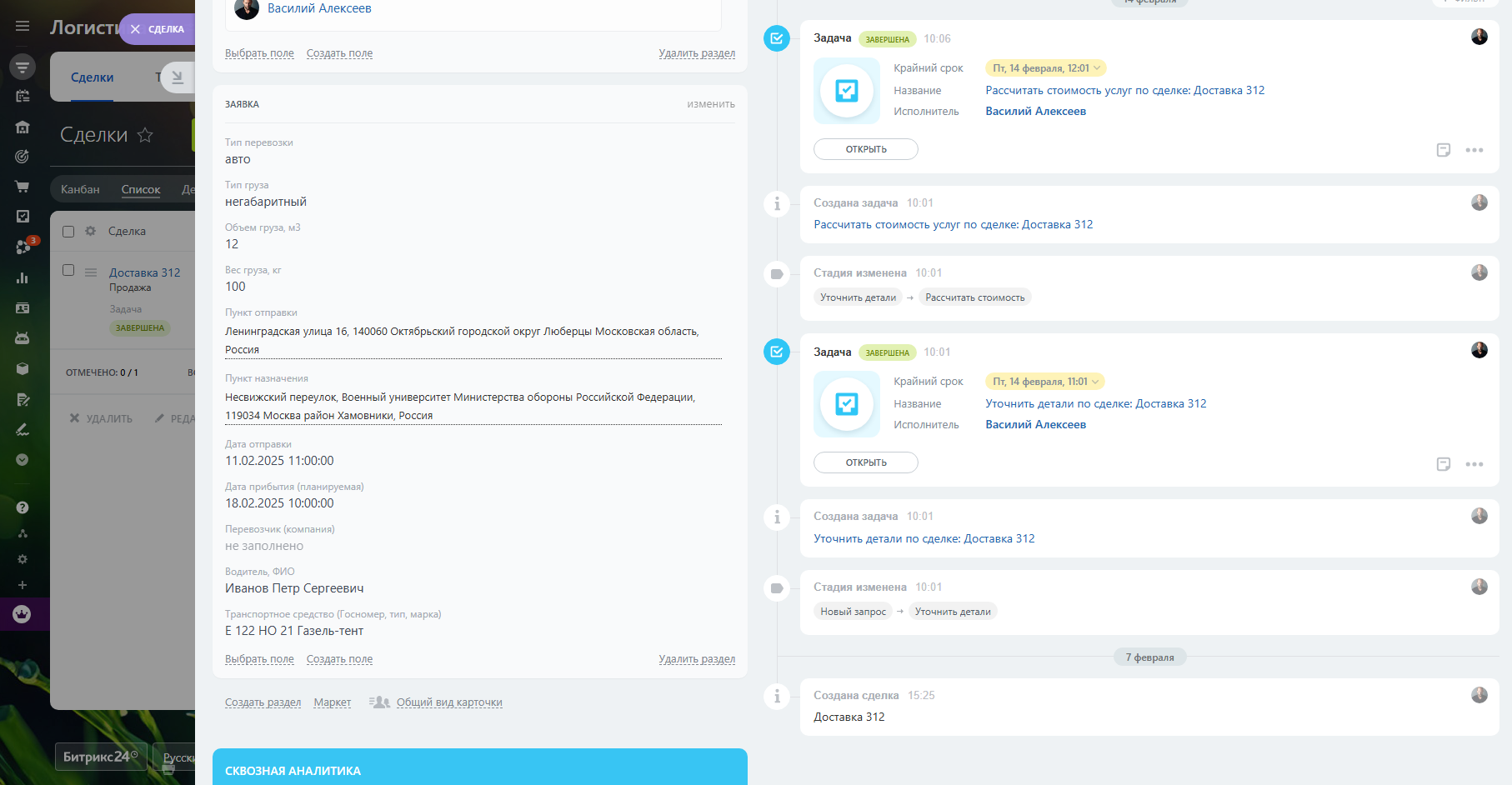
Task: Star the Сделки page as favorite
Action: (145, 135)
